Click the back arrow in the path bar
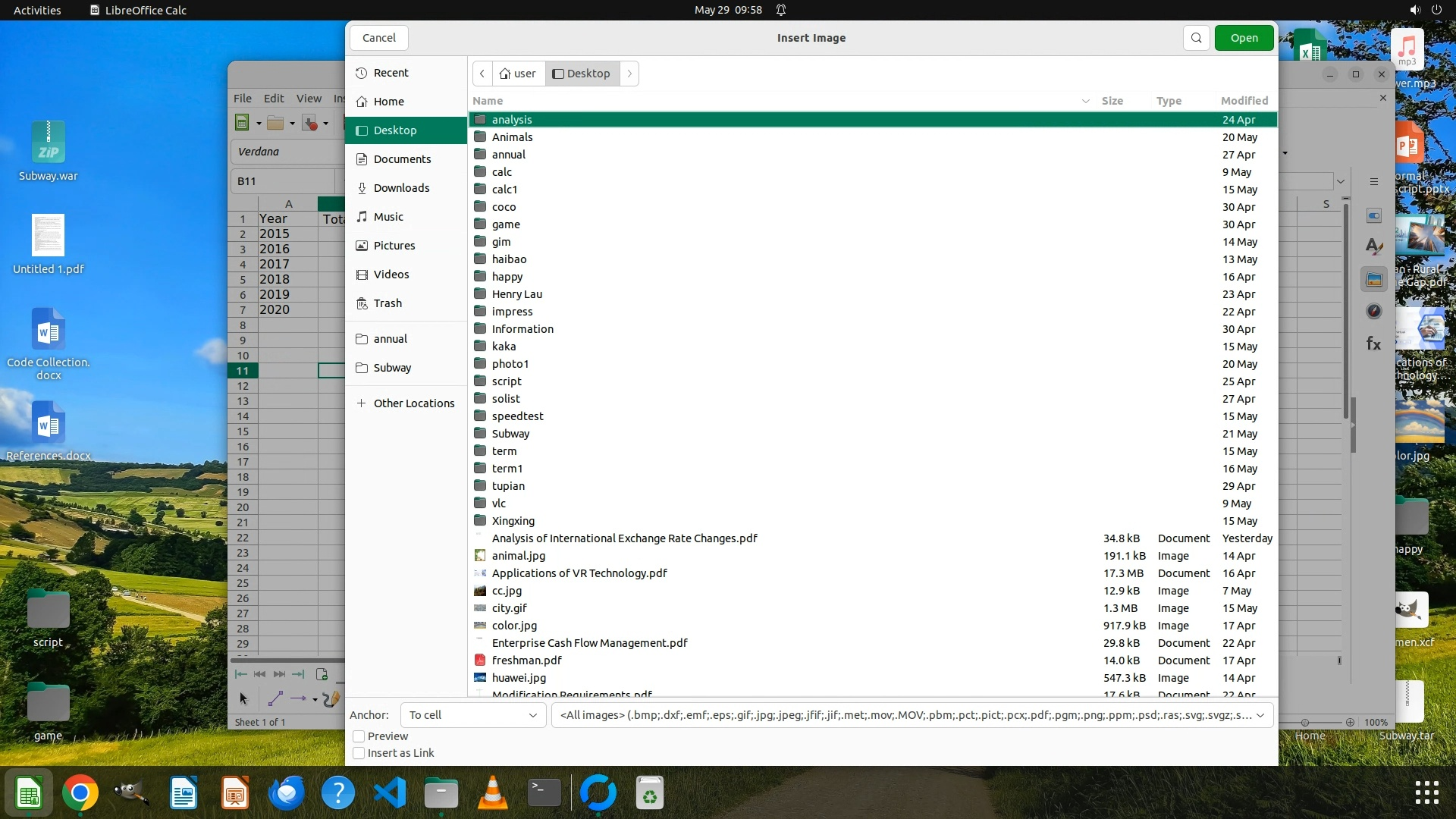Image resolution: width=1456 pixels, height=819 pixels. [x=482, y=74]
